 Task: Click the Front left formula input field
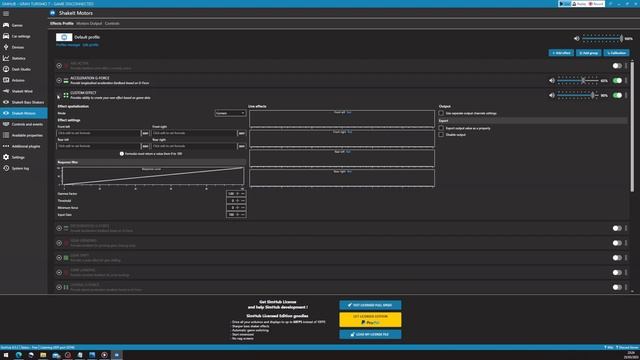[x=98, y=133]
